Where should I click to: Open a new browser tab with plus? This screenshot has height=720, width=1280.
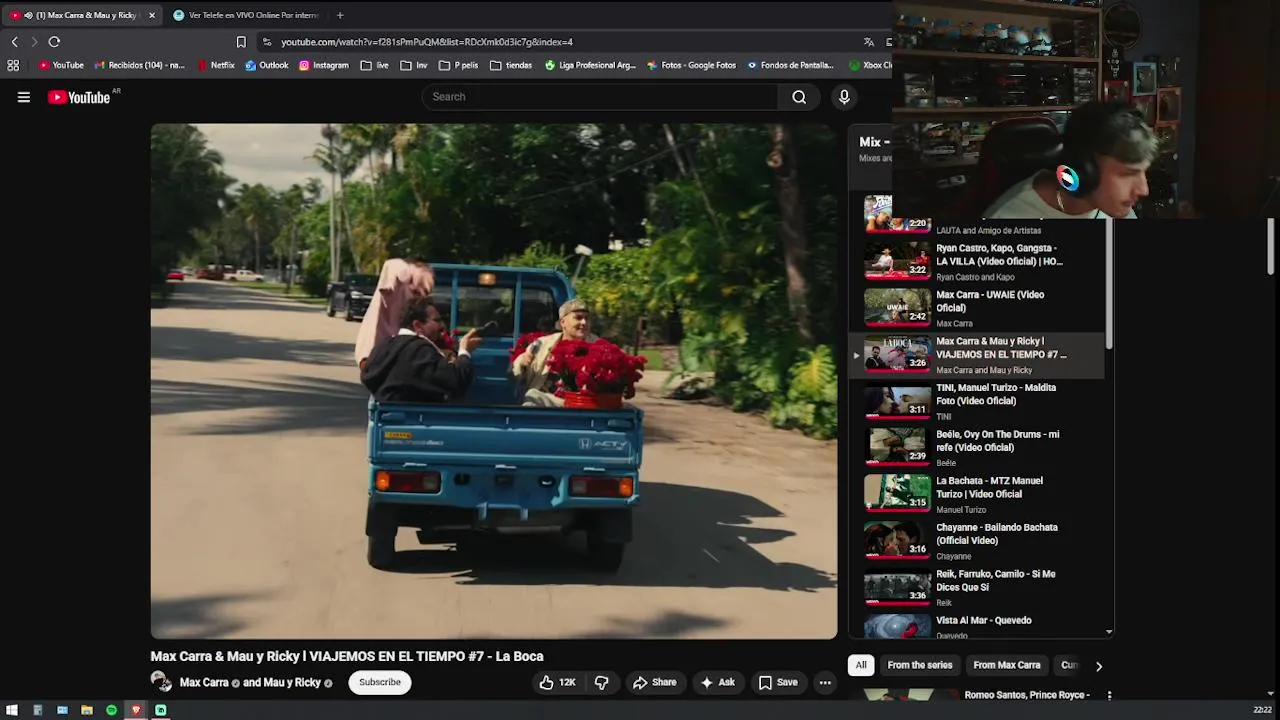pos(340,15)
